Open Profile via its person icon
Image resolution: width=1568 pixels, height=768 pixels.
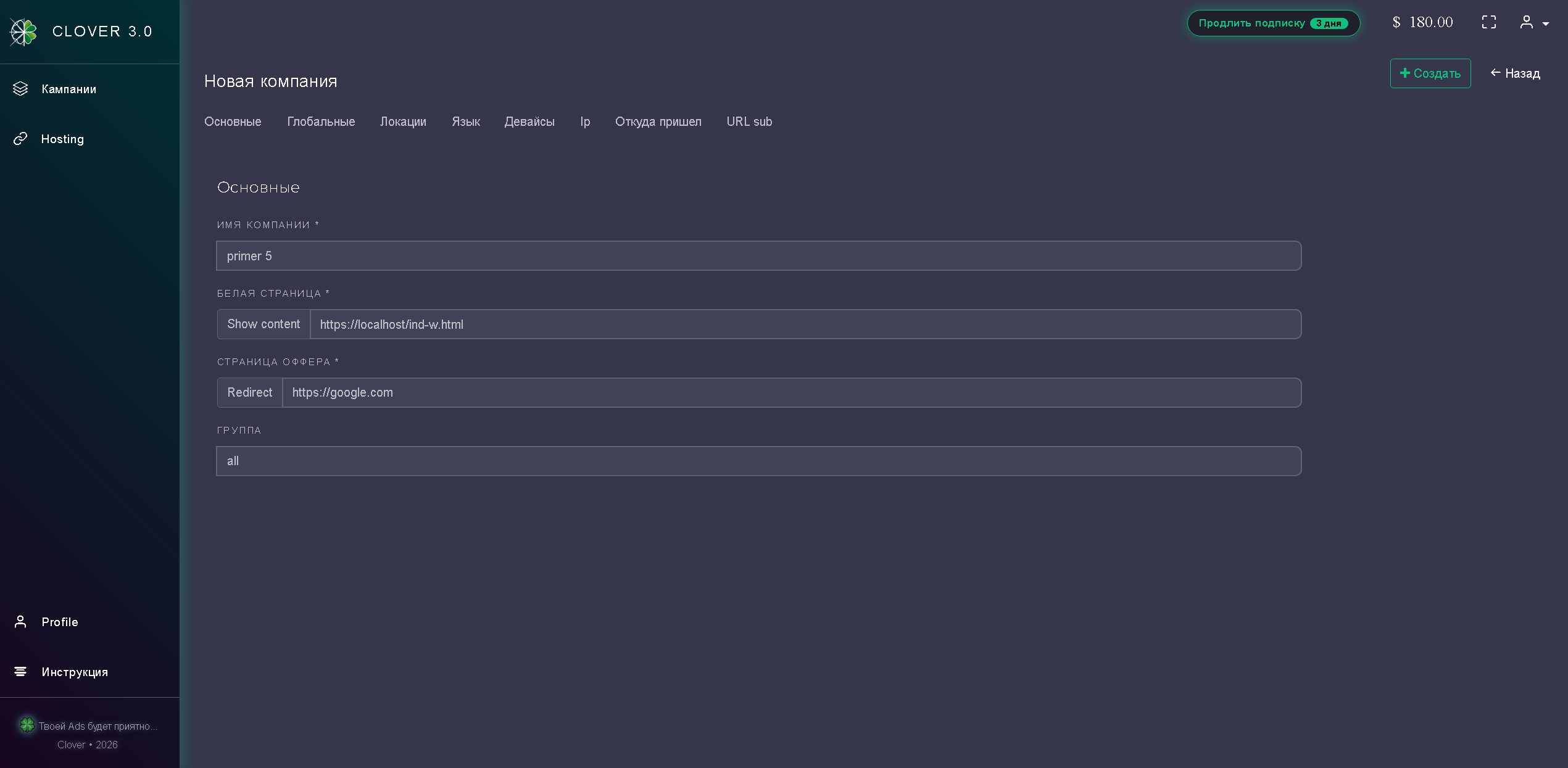pyautogui.click(x=20, y=622)
